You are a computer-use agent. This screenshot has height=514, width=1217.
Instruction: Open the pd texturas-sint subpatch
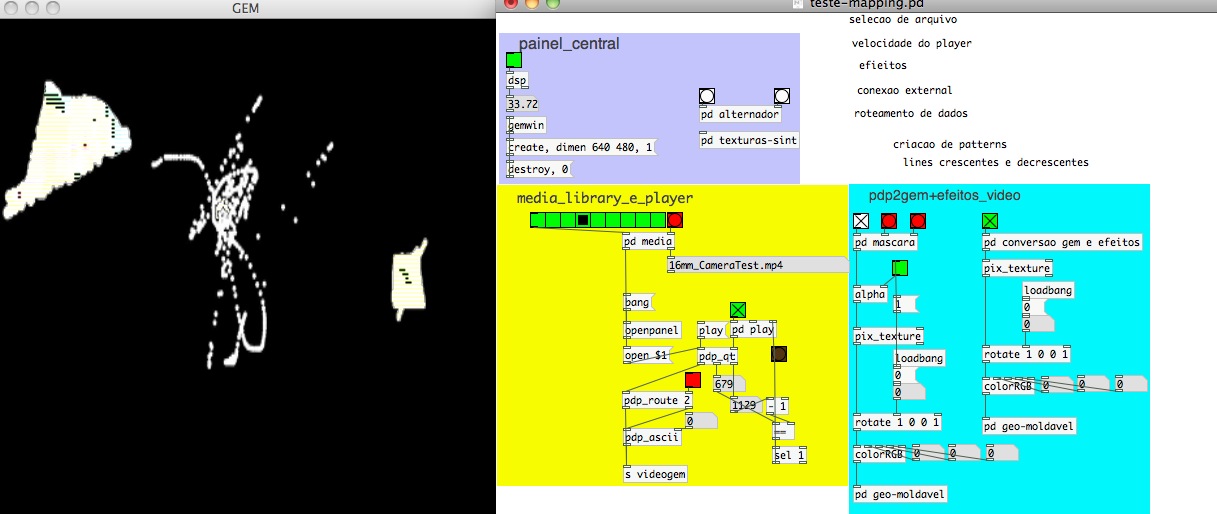click(x=749, y=140)
